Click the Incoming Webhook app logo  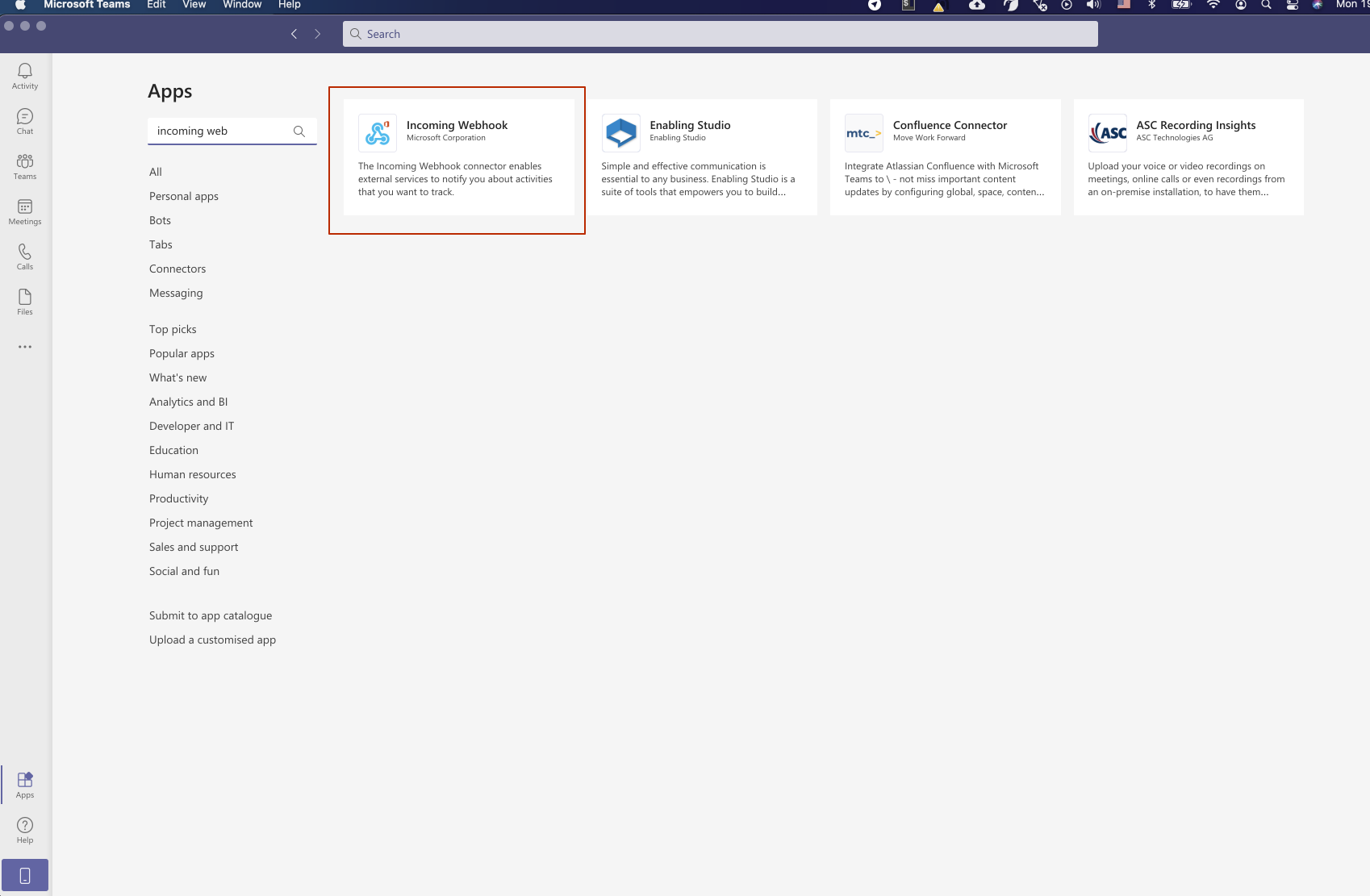click(378, 133)
